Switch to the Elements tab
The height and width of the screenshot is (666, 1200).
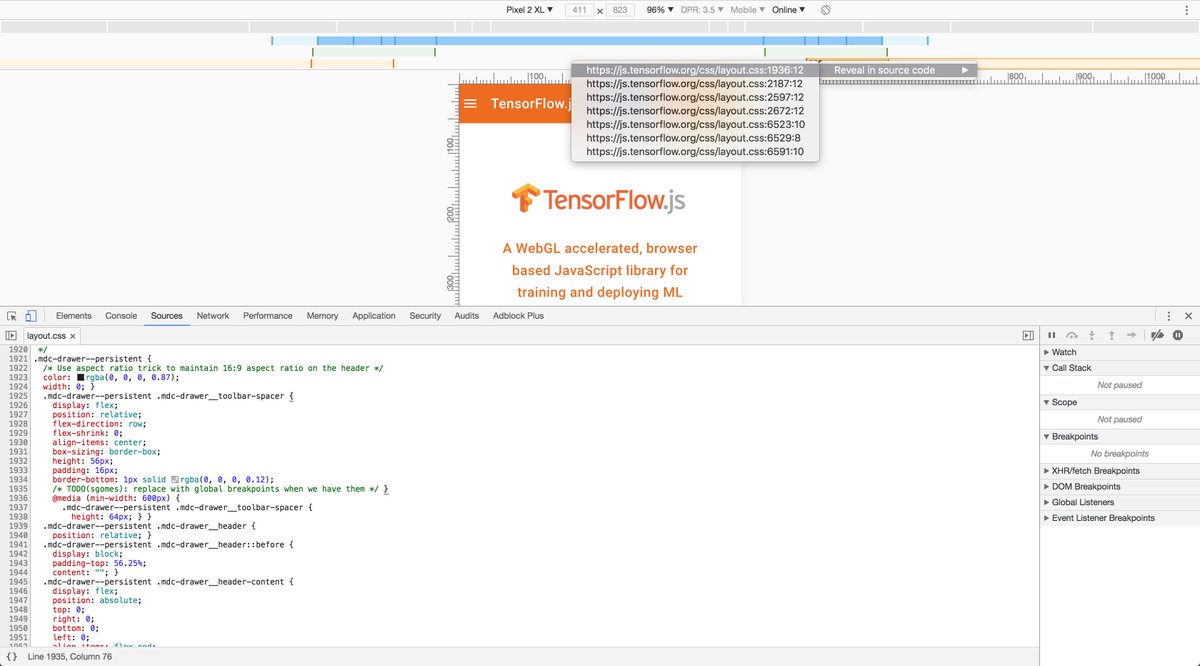(74, 316)
